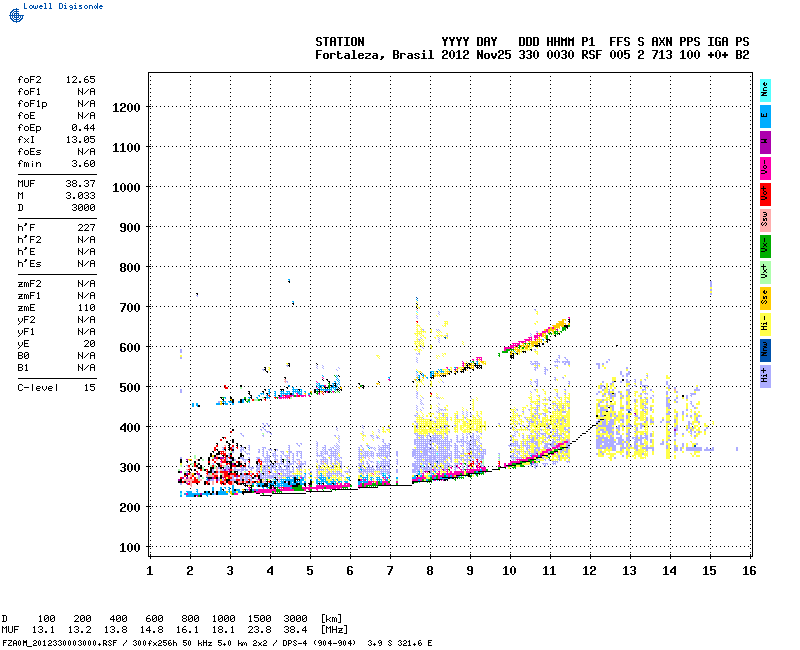Pick the yellow Hi- legend swatch
This screenshot has height=650, width=800.
(765, 324)
